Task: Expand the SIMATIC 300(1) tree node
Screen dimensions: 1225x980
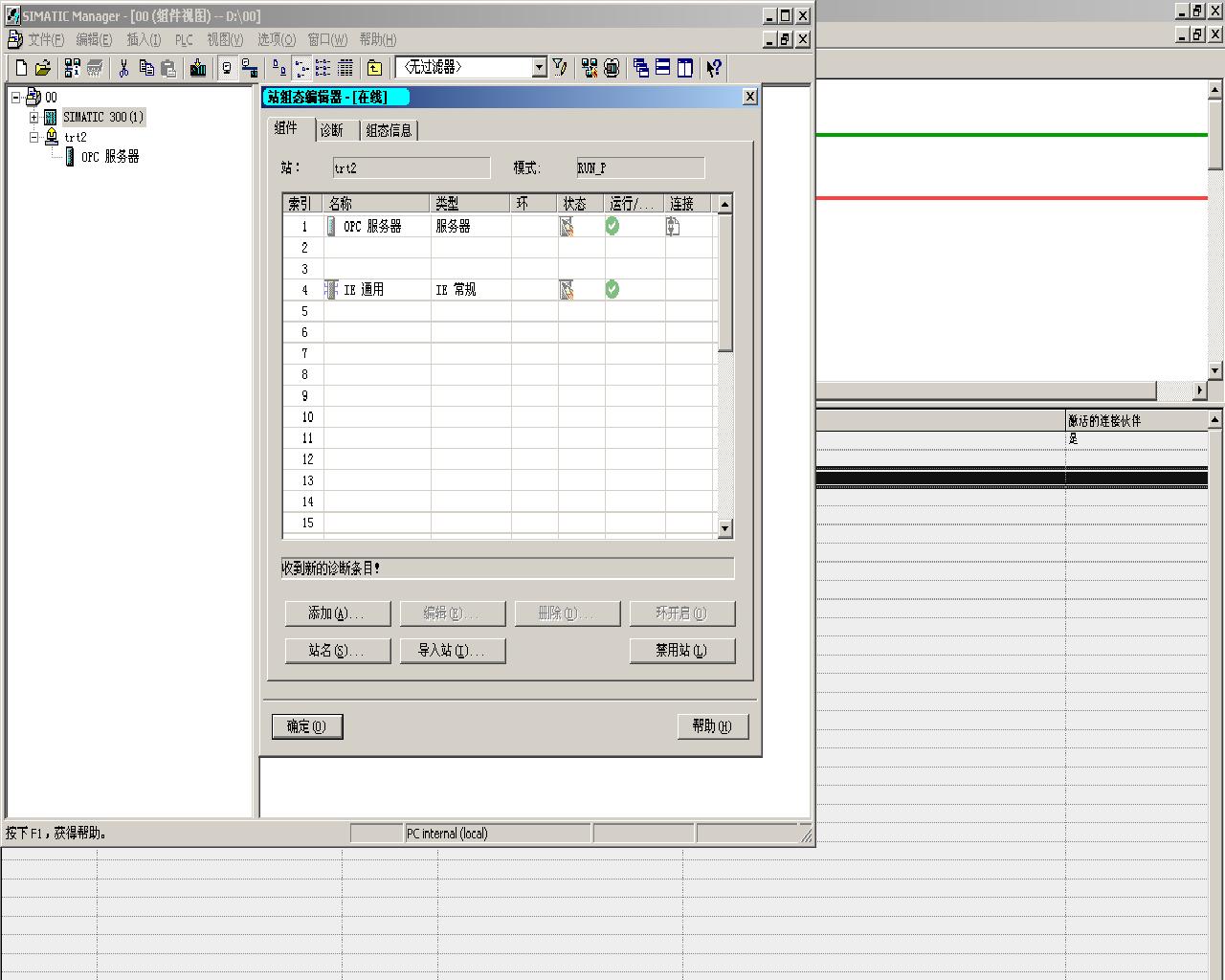Action: coord(34,117)
